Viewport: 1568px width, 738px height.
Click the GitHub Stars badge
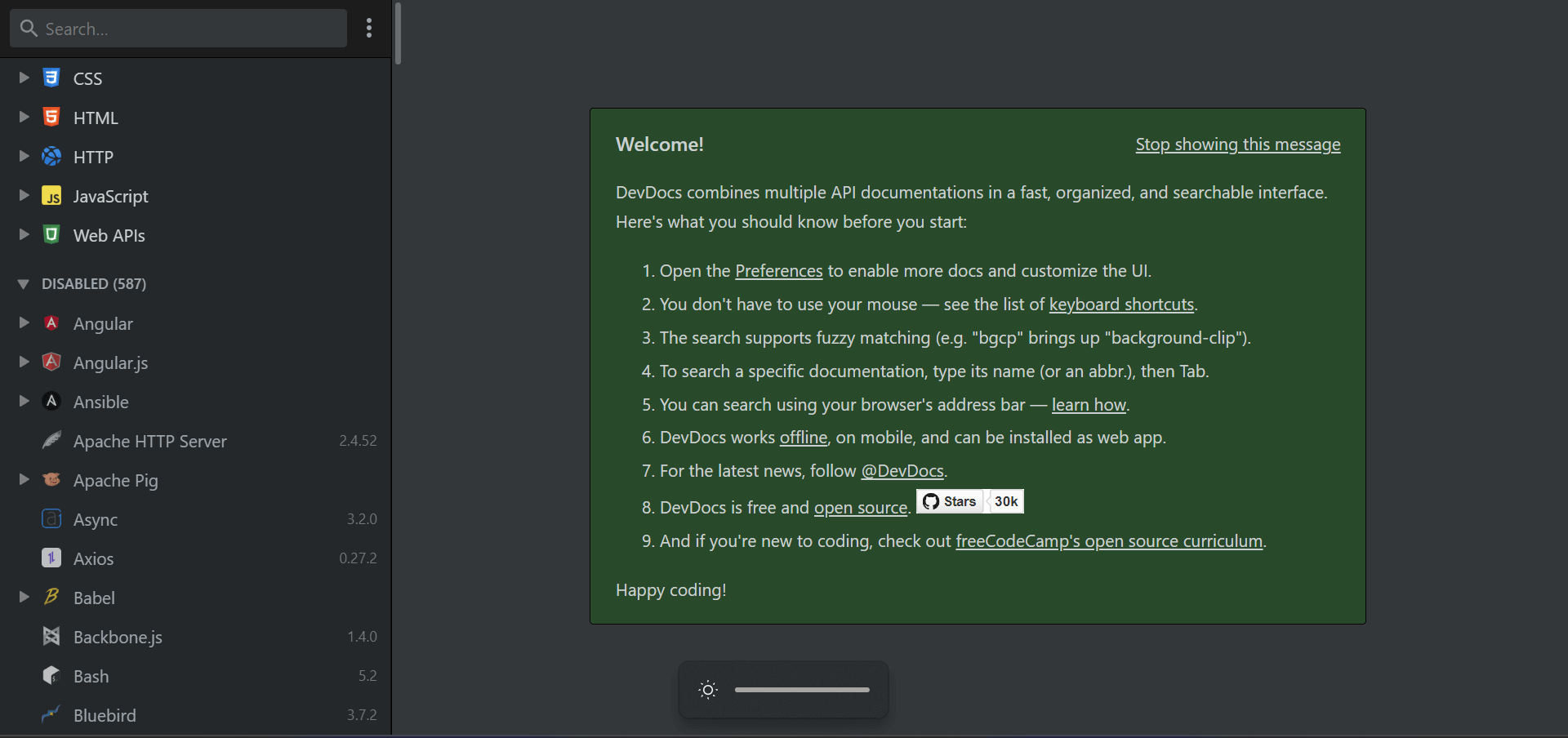point(969,501)
